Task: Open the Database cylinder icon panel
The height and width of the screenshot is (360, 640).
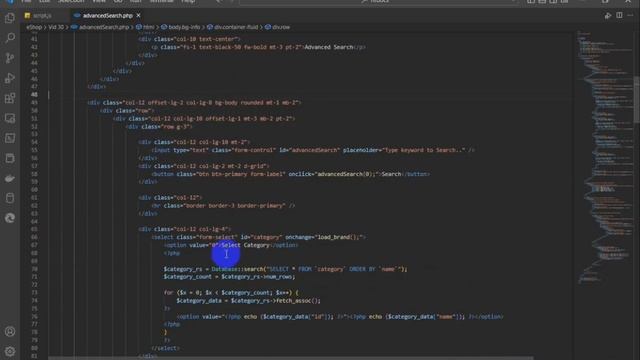Action: click(x=10, y=198)
